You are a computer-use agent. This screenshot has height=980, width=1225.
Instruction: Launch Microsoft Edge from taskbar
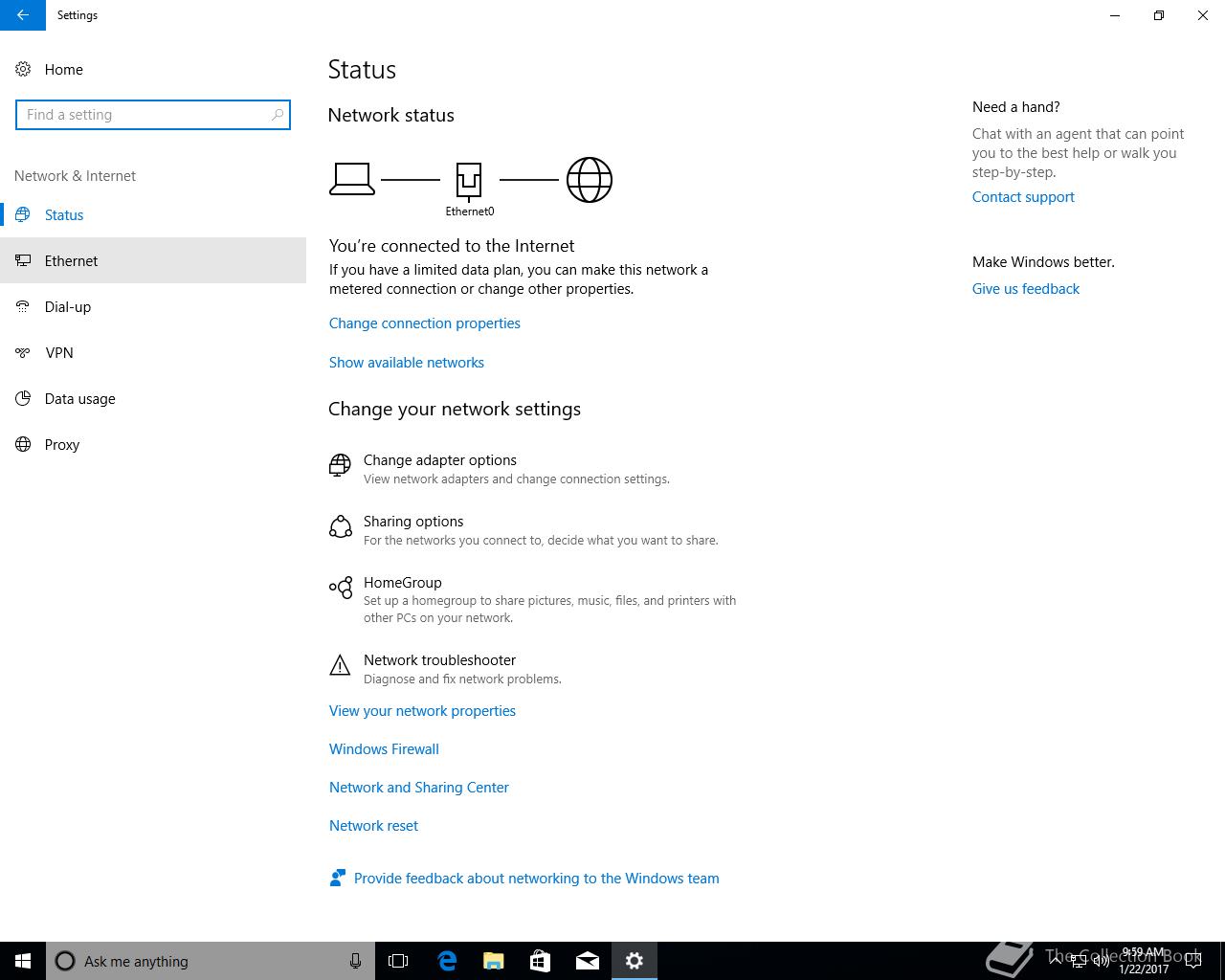click(x=447, y=961)
